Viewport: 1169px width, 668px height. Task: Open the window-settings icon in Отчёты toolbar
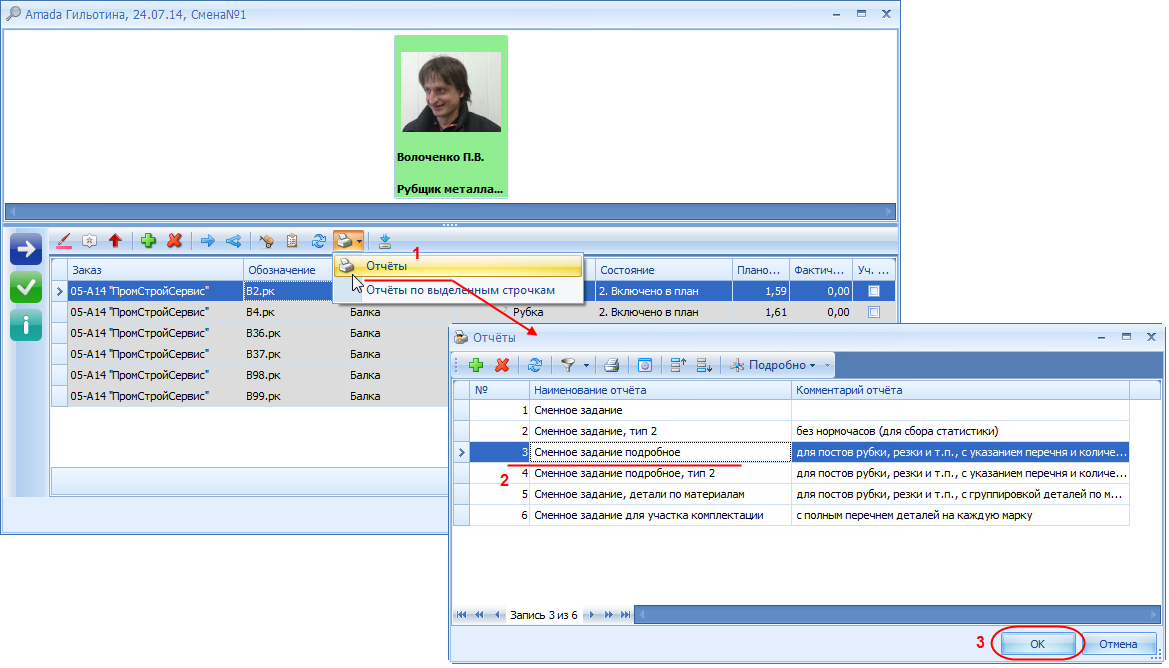[x=645, y=365]
